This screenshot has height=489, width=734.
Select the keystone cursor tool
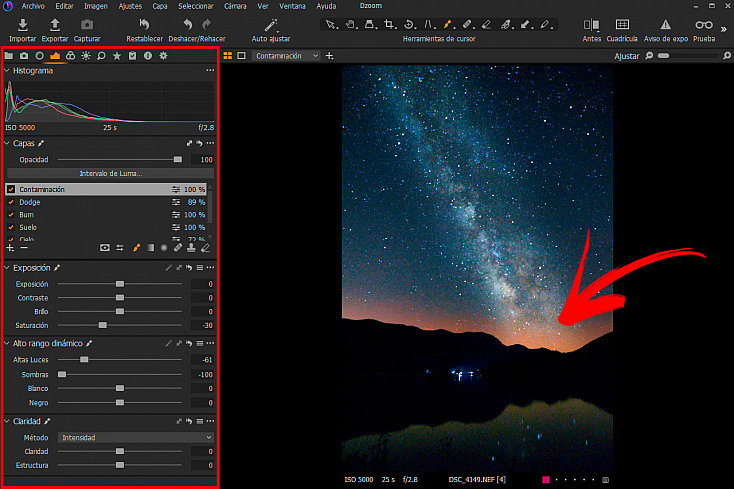click(369, 24)
